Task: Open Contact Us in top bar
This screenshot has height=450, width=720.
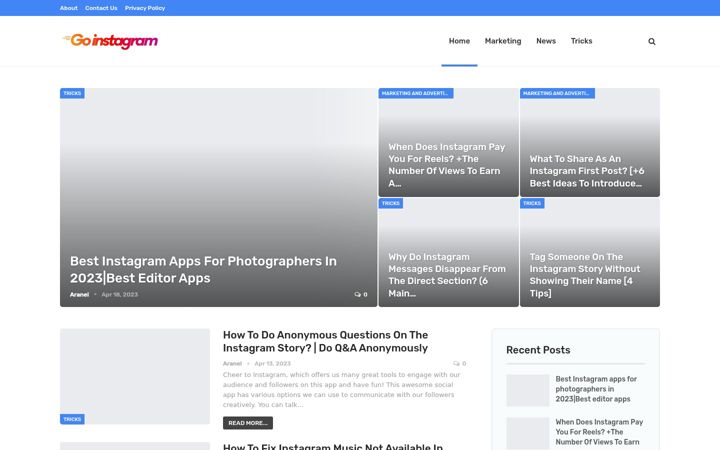Action: coord(101,8)
